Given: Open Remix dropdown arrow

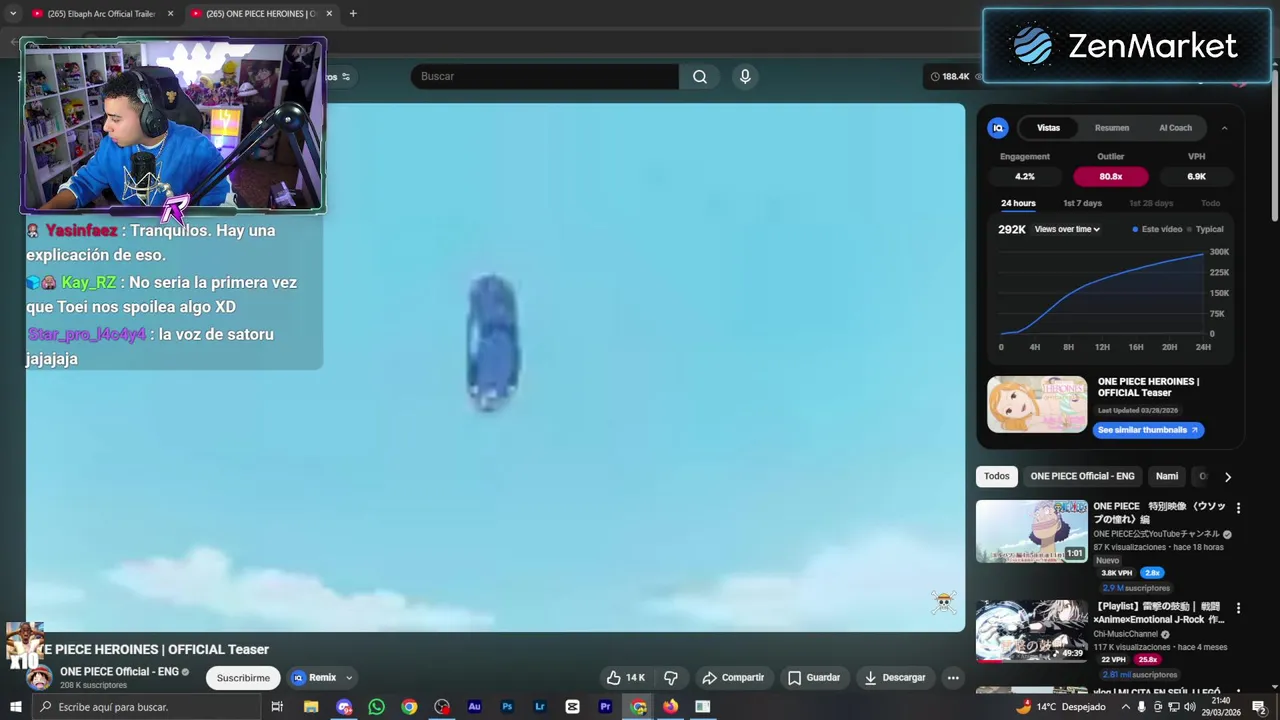Looking at the screenshot, I should tap(348, 678).
